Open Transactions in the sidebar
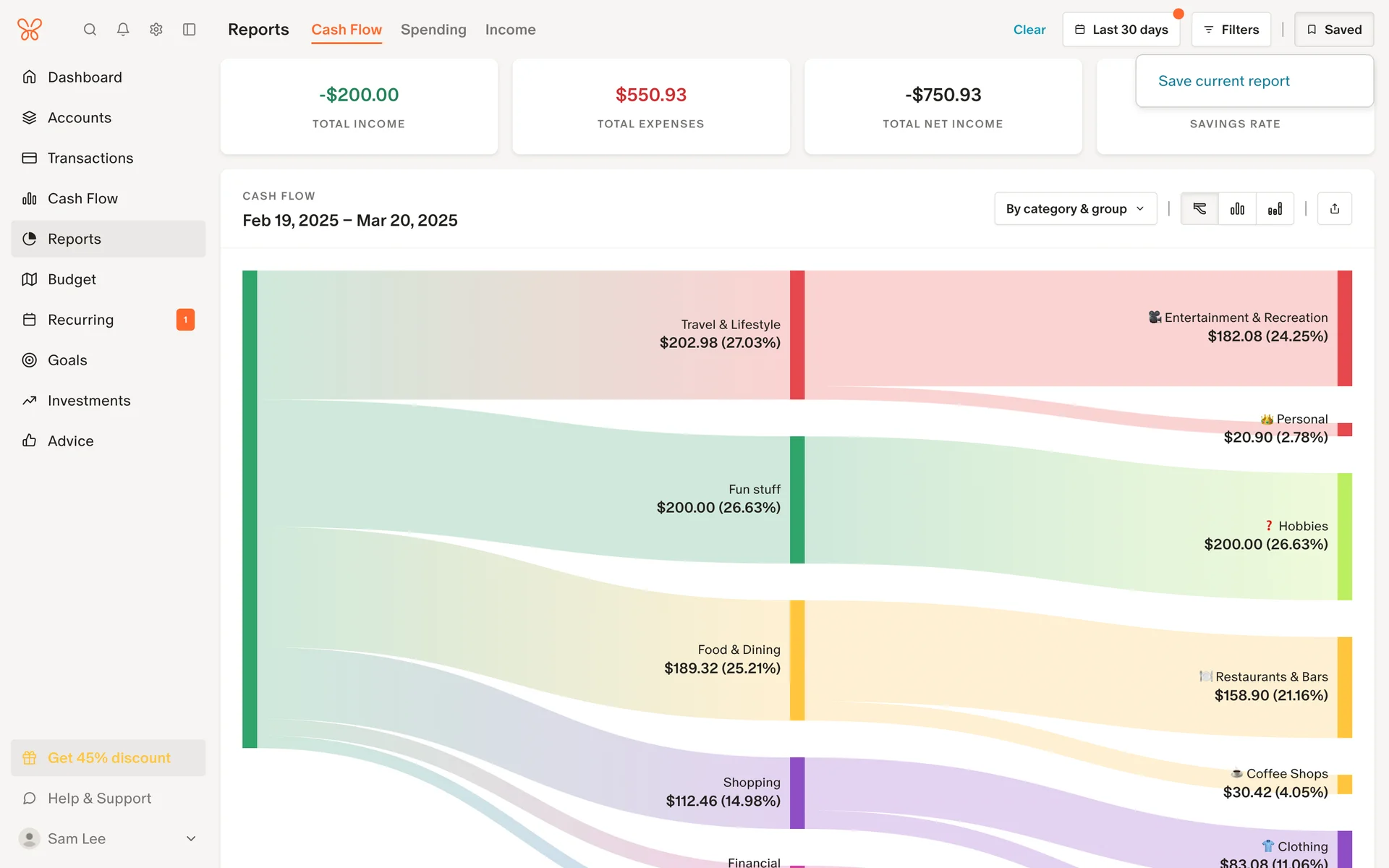The width and height of the screenshot is (1389, 868). [90, 158]
